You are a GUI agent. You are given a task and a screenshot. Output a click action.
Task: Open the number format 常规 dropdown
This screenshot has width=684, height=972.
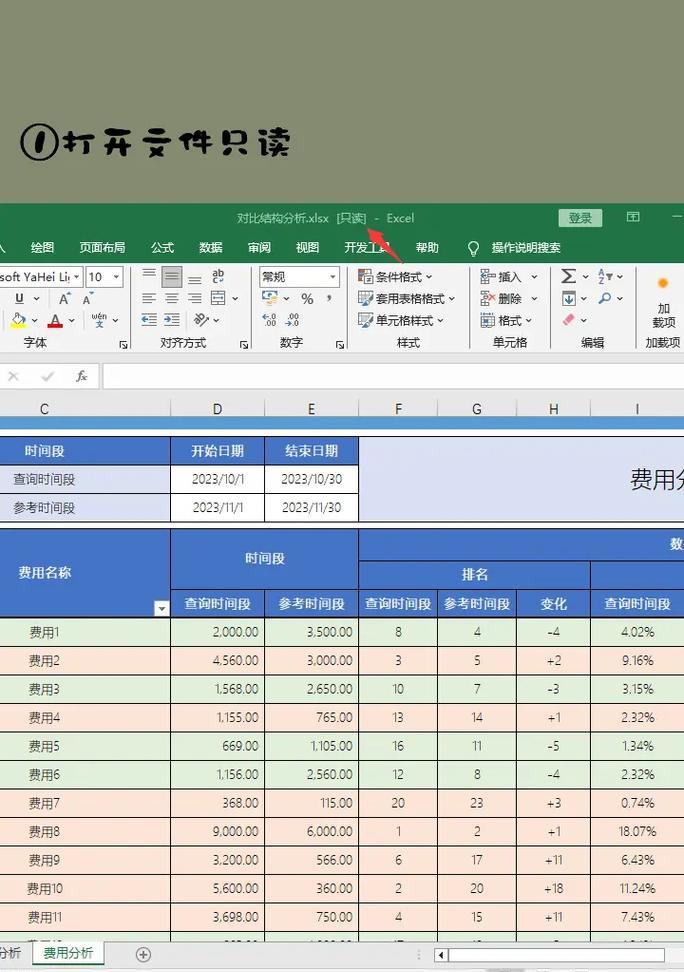[332, 277]
